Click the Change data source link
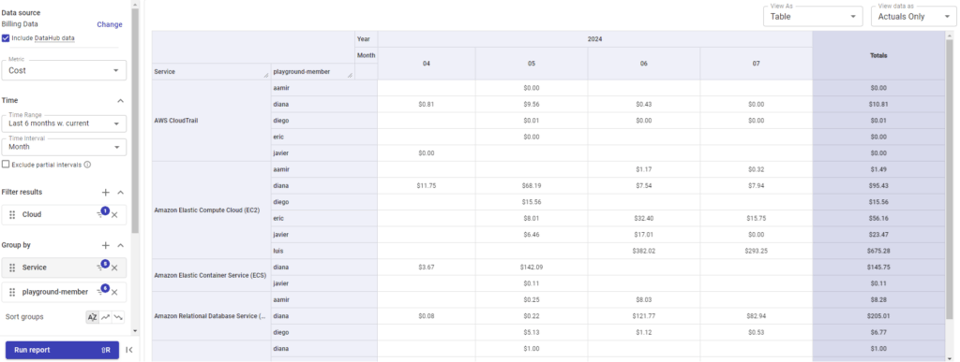 [110, 25]
